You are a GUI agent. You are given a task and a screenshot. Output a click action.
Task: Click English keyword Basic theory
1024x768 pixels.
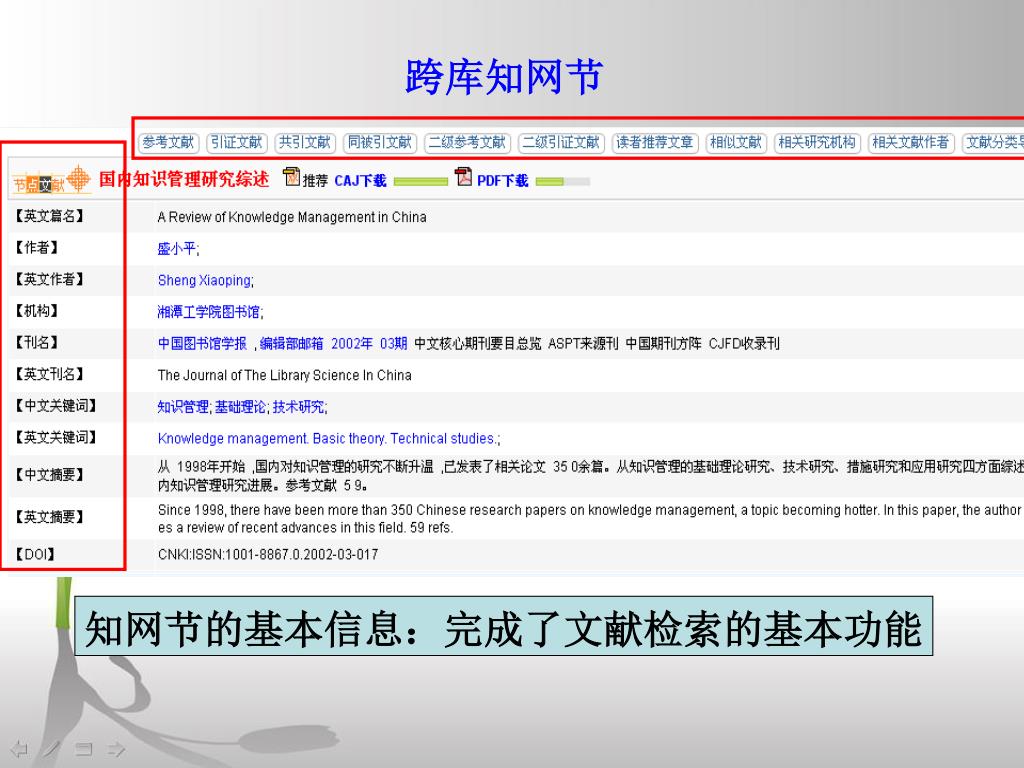point(349,438)
